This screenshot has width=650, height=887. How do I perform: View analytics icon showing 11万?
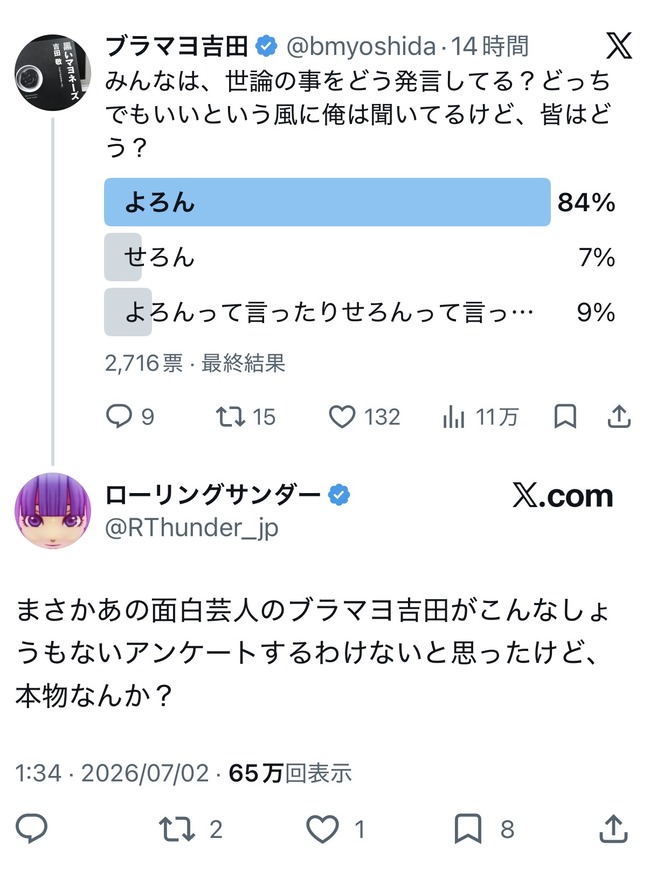(454, 417)
